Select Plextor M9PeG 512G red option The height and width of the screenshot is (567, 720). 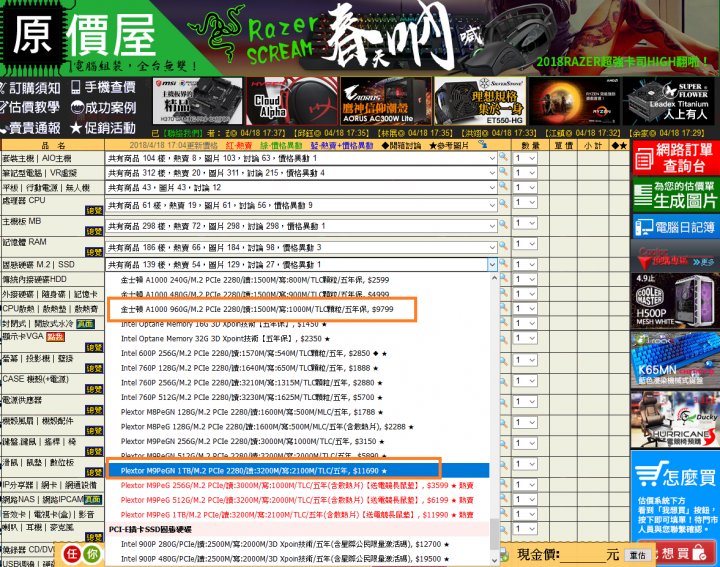point(297,500)
